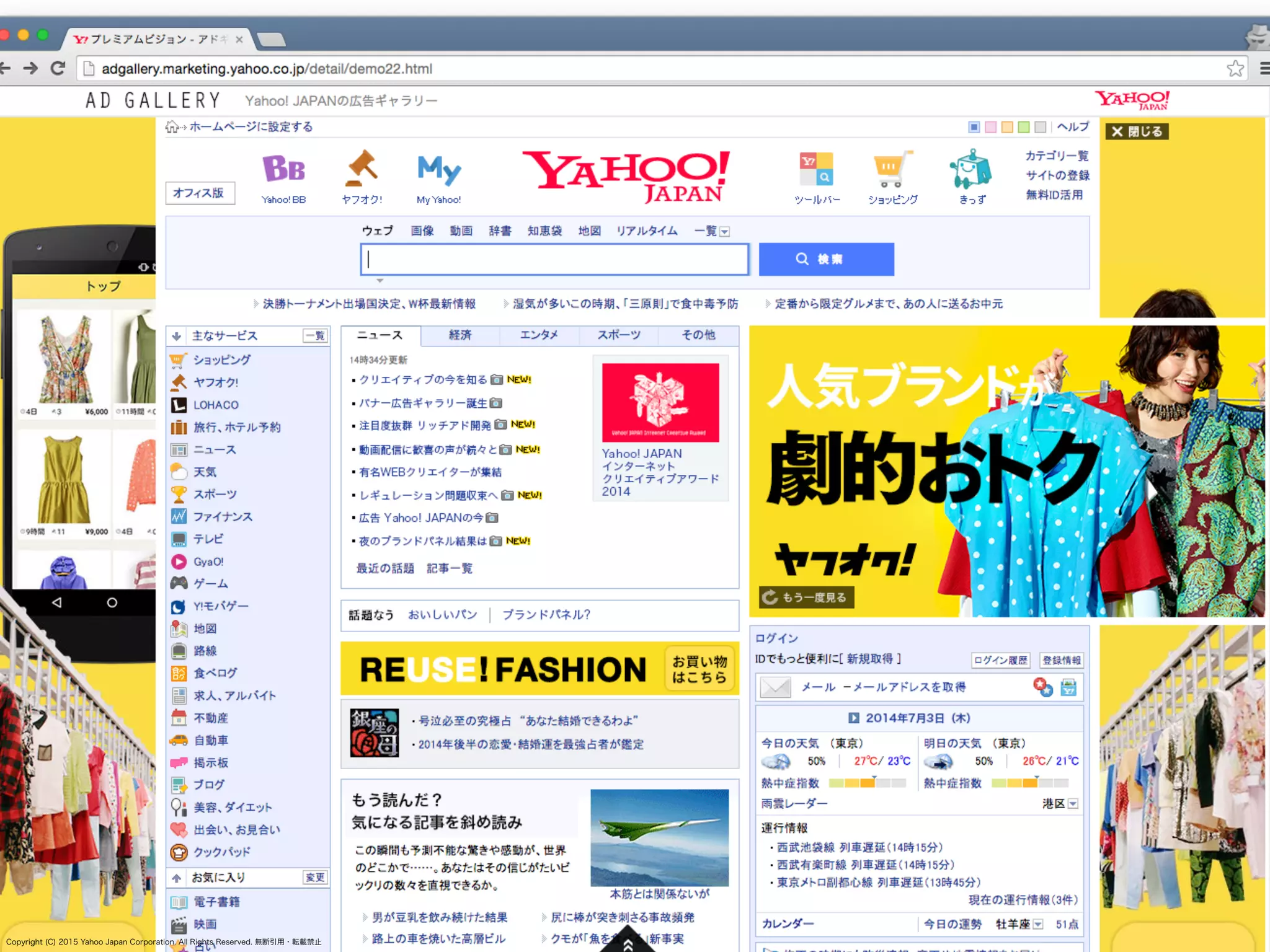
Task: Open the 登録情報 button
Action: [1062, 660]
